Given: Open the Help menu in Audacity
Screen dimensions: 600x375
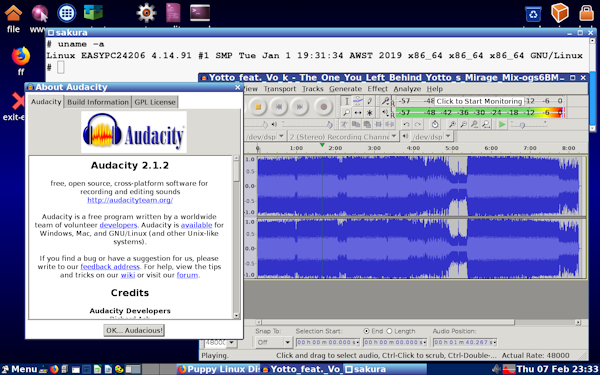Looking at the screenshot, I should click(435, 89).
